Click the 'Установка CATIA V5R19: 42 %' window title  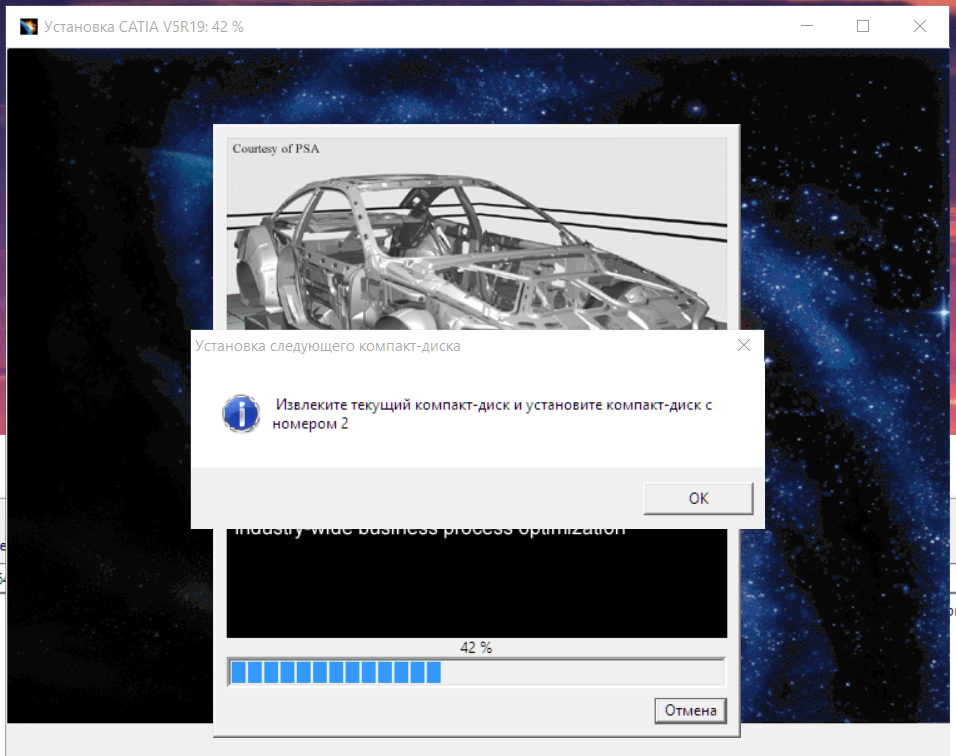point(144,27)
